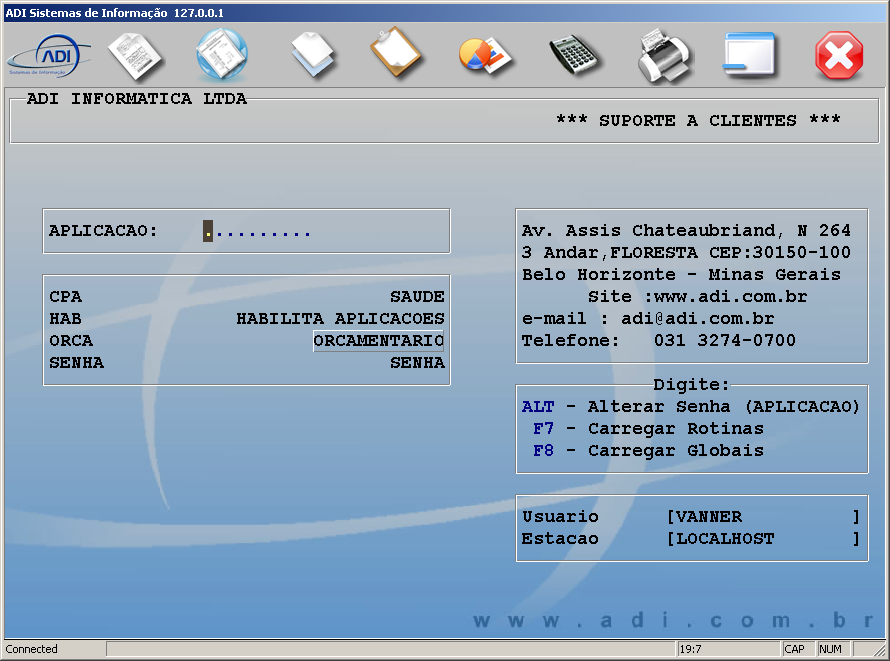Focus the APLICACAO input field

click(257, 231)
